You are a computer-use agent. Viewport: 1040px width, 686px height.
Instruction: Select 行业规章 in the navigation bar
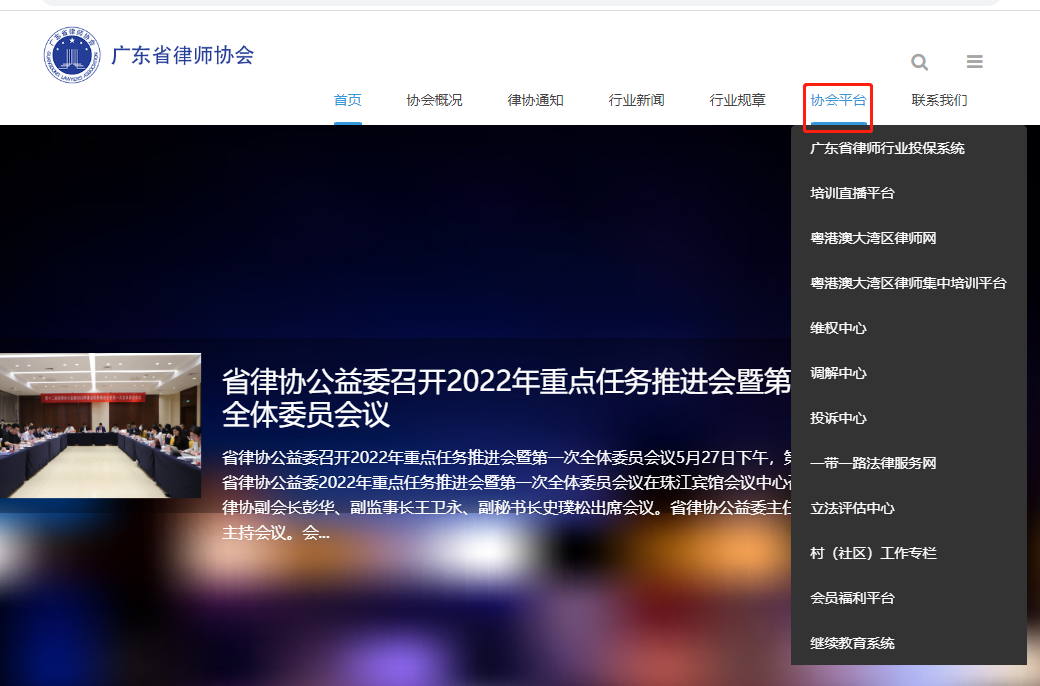tap(738, 100)
